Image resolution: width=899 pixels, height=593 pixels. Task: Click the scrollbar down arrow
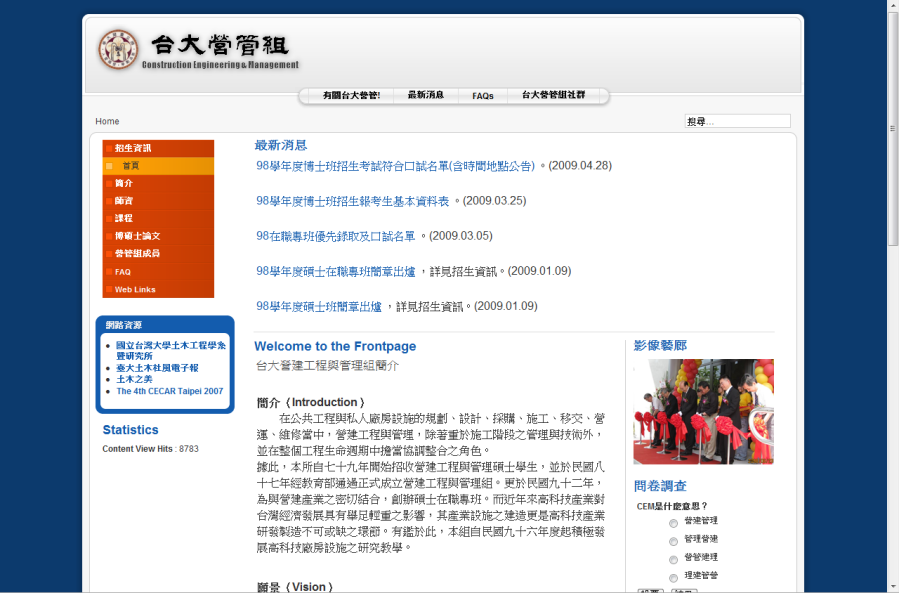point(892,586)
